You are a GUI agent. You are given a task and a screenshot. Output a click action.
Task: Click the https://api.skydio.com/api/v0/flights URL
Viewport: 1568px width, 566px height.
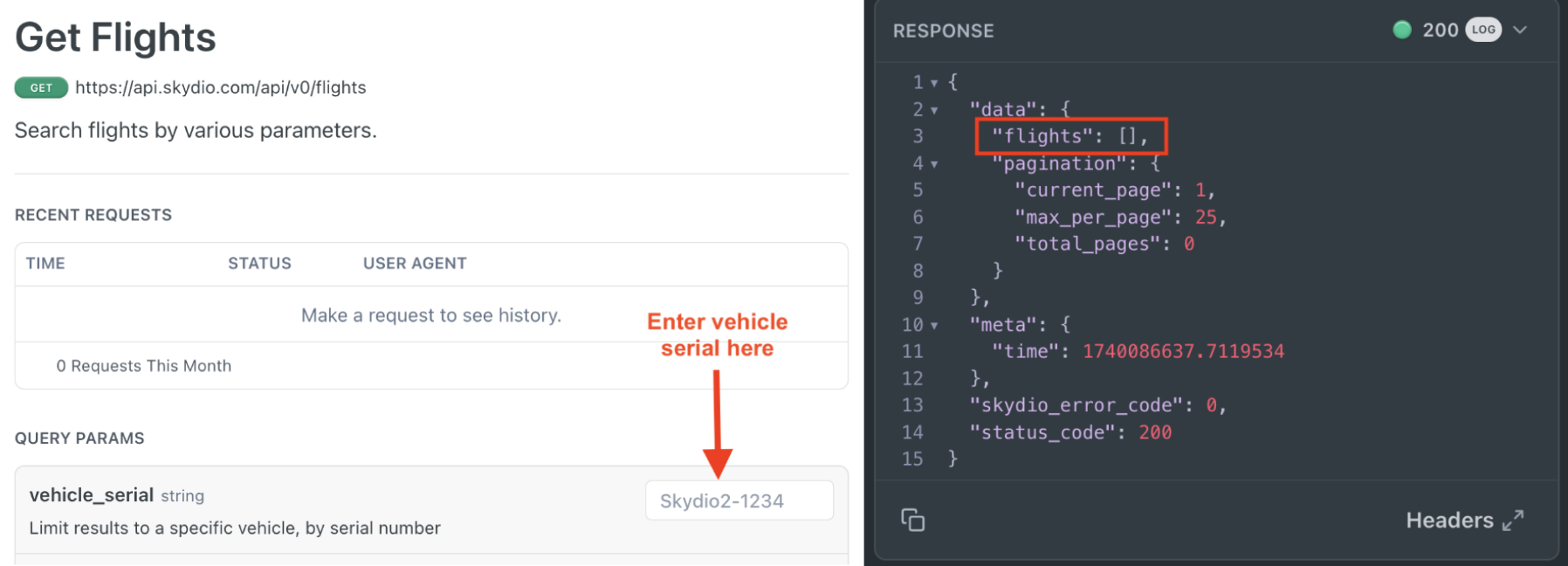(x=221, y=87)
